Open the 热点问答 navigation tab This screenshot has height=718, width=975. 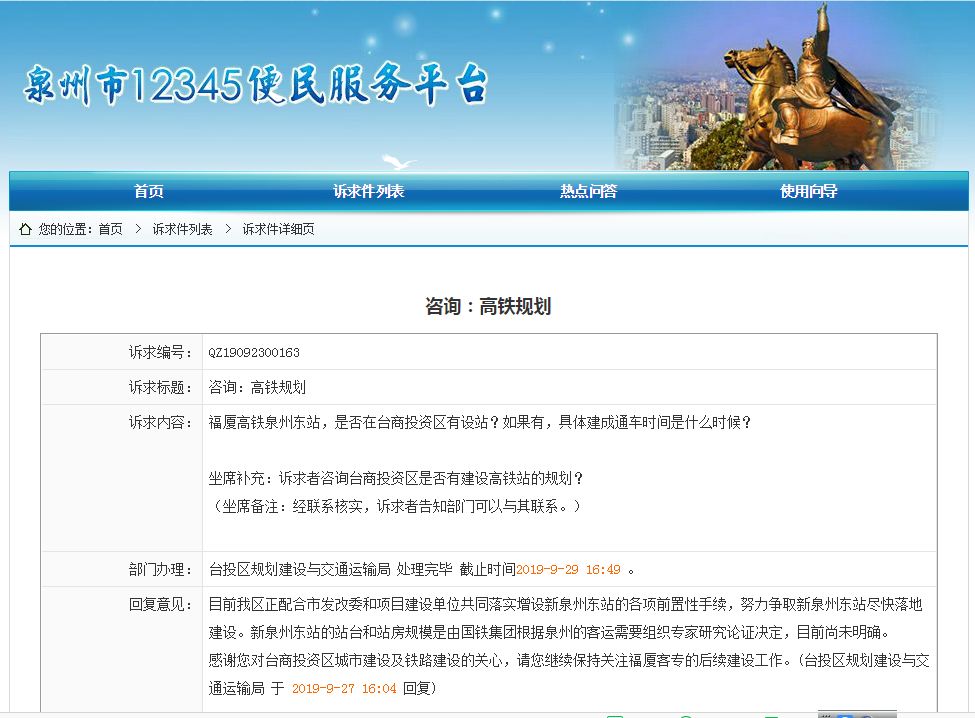[588, 191]
